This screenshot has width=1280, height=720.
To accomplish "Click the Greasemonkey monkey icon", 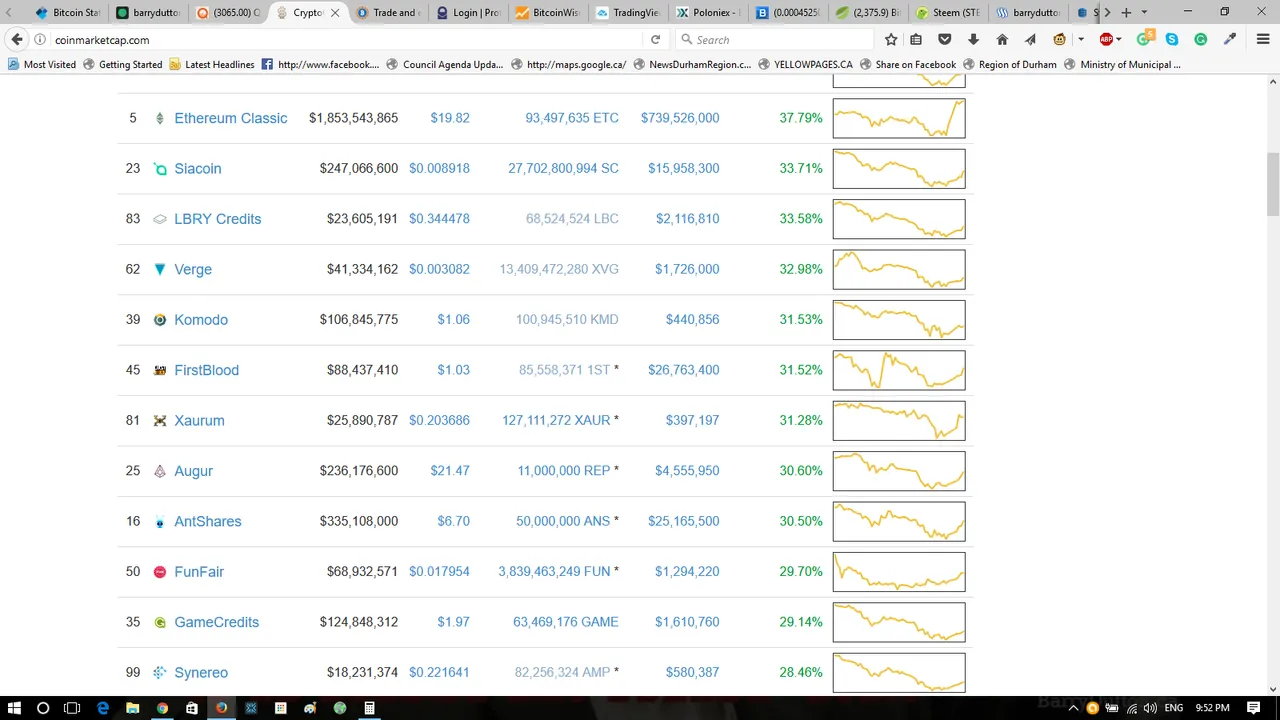I will [1059, 40].
